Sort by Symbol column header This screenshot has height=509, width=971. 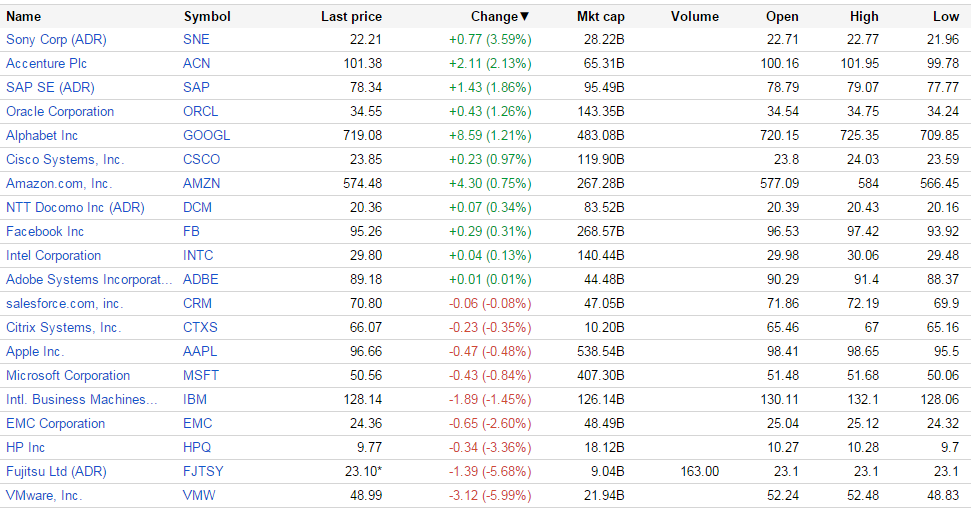tap(207, 16)
